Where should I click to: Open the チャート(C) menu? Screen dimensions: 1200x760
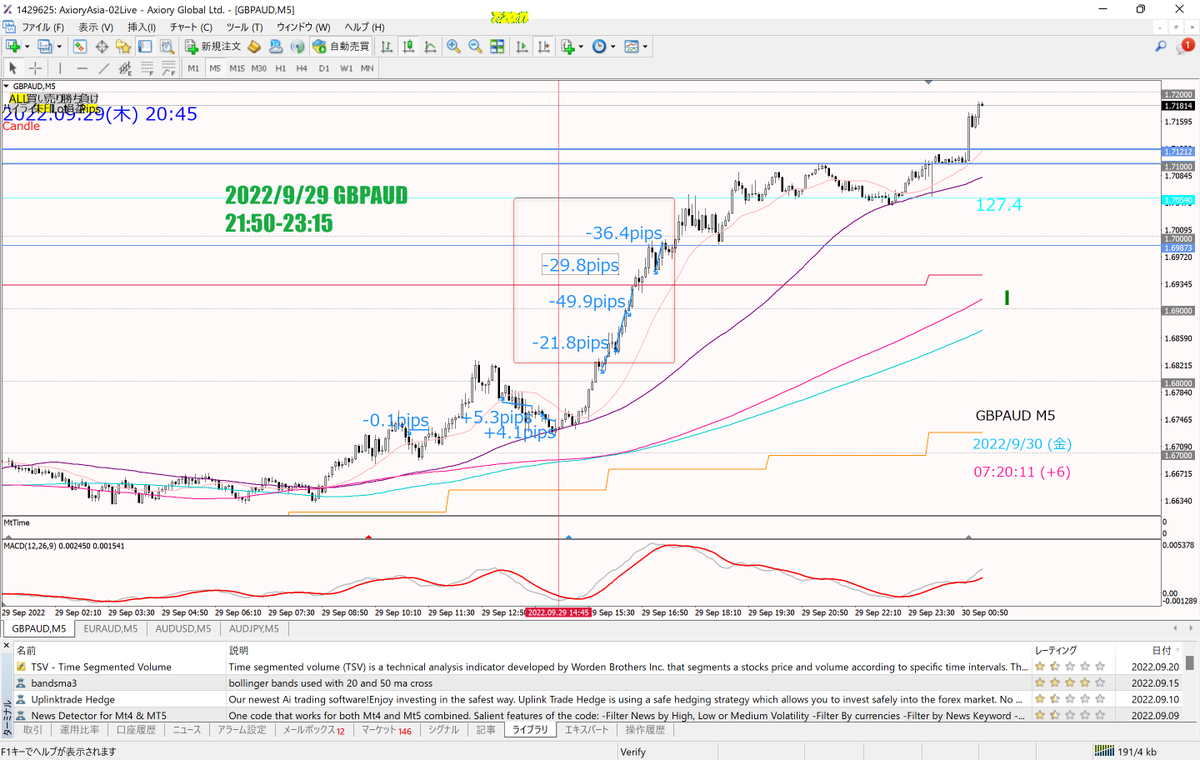click(x=190, y=27)
